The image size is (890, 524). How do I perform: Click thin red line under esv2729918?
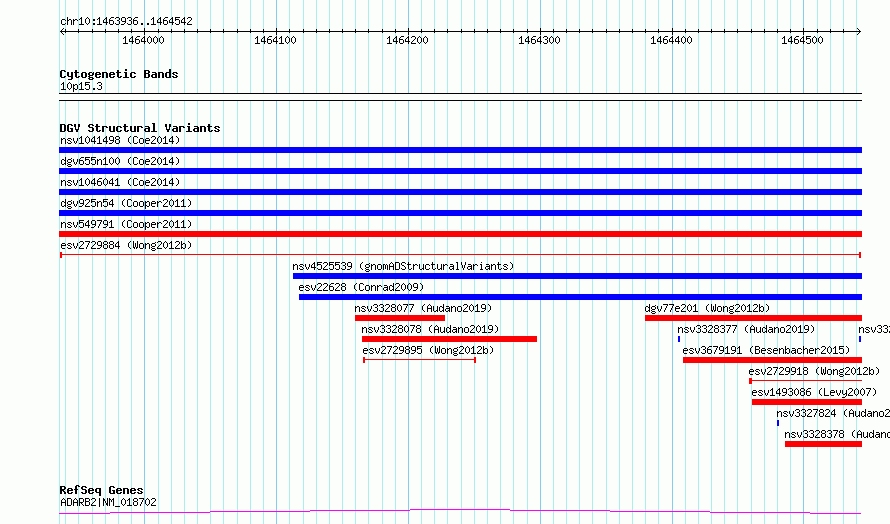pos(805,380)
